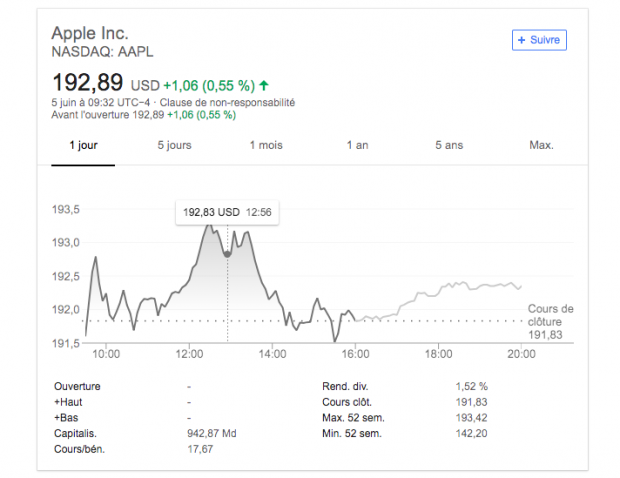This screenshot has height=478, width=620.
Task: Click the Capitalis. row label
Action: [75, 434]
